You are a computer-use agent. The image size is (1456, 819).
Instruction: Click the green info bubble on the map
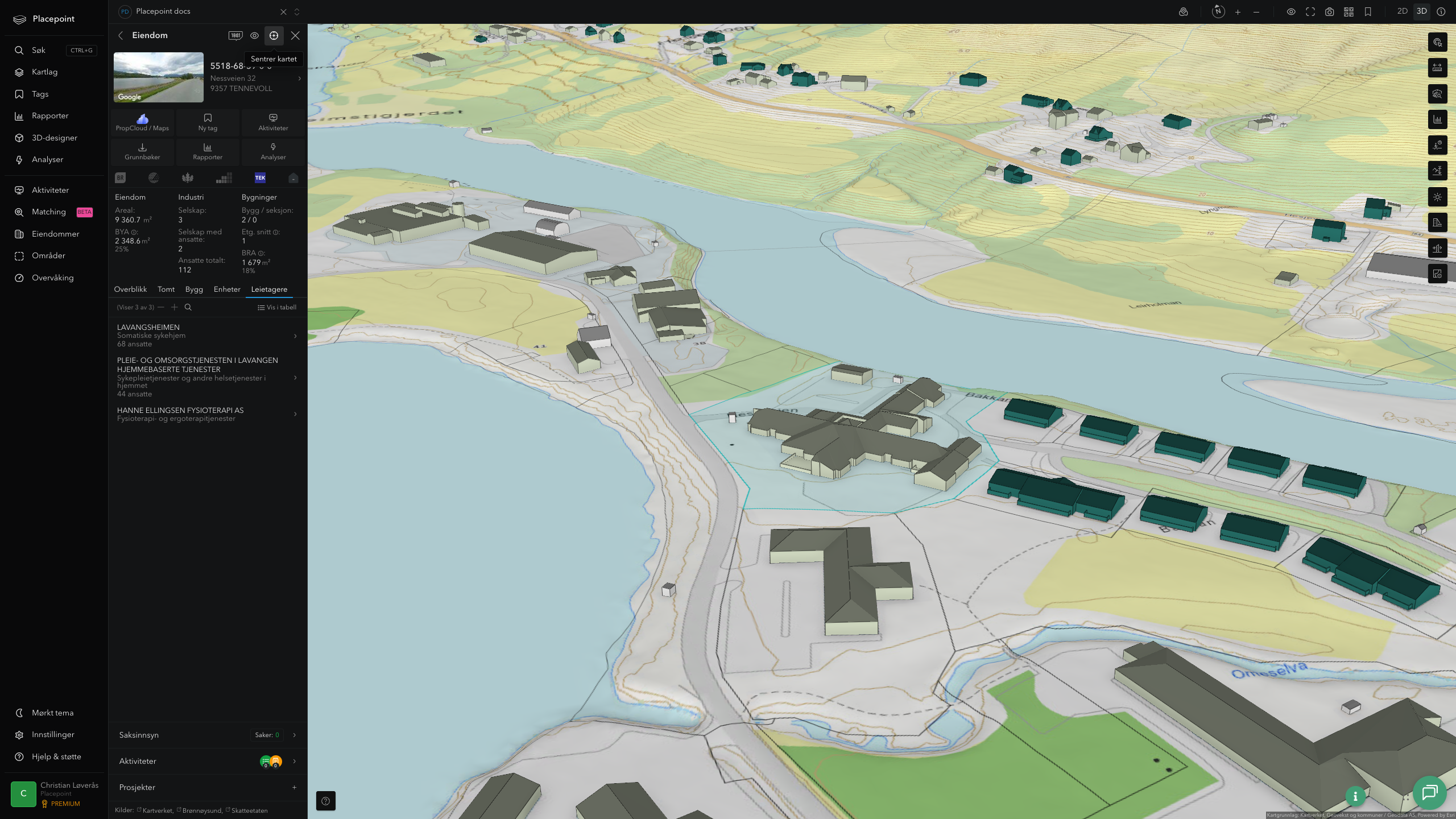tap(1355, 796)
